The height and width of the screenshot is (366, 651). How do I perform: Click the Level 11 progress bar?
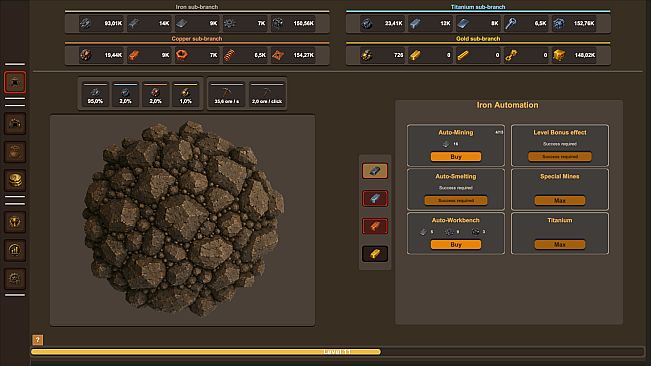point(337,351)
